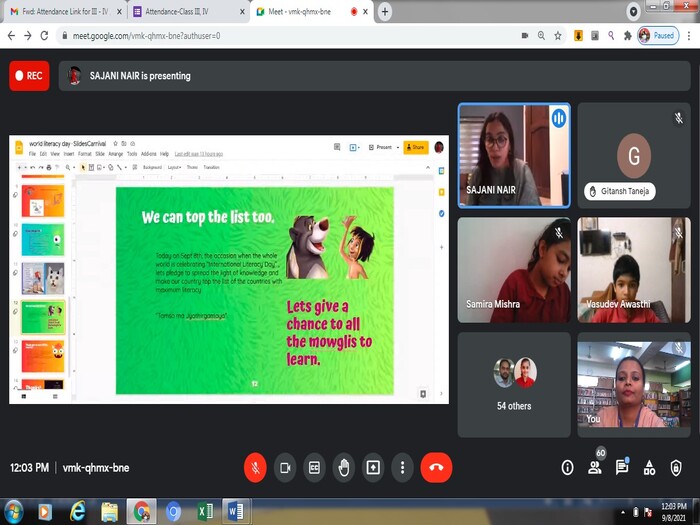Screen dimensions: 700x525
Task: Open Chrome three-dot menu
Action: (689, 36)
